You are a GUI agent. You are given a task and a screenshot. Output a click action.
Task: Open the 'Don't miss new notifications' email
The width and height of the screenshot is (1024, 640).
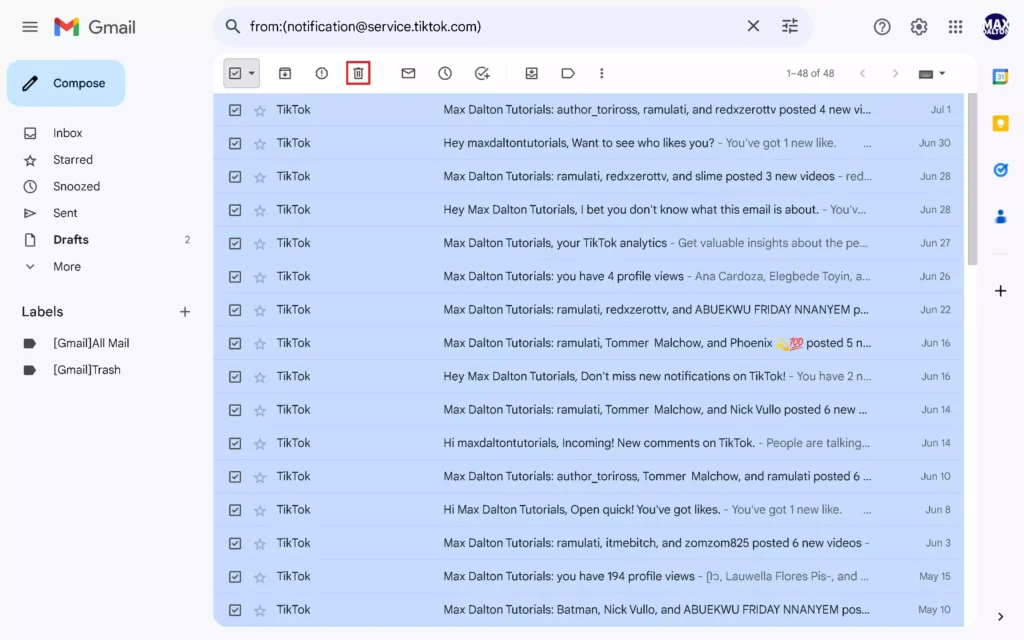(588, 377)
